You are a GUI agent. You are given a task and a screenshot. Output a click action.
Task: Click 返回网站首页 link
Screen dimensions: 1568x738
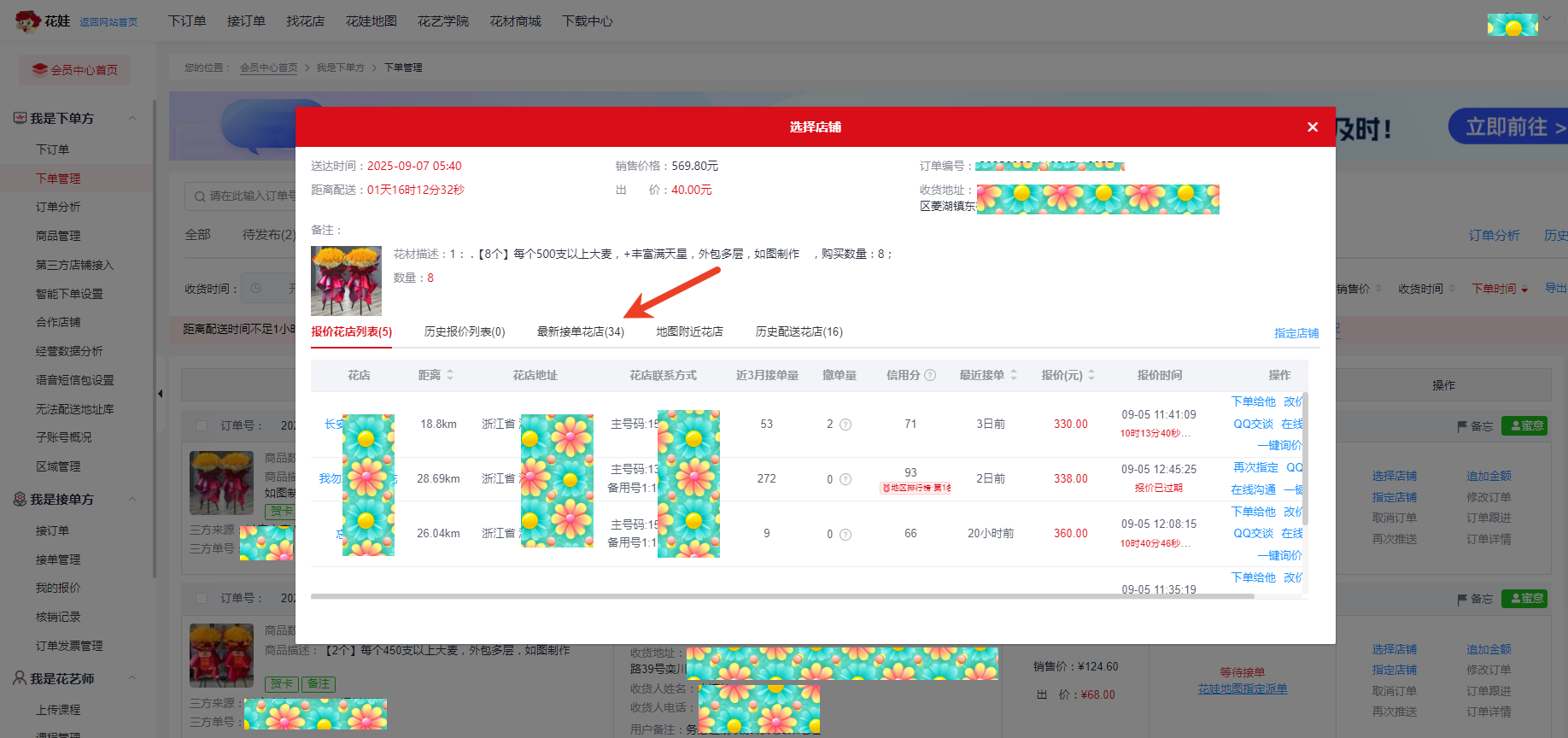(x=108, y=22)
